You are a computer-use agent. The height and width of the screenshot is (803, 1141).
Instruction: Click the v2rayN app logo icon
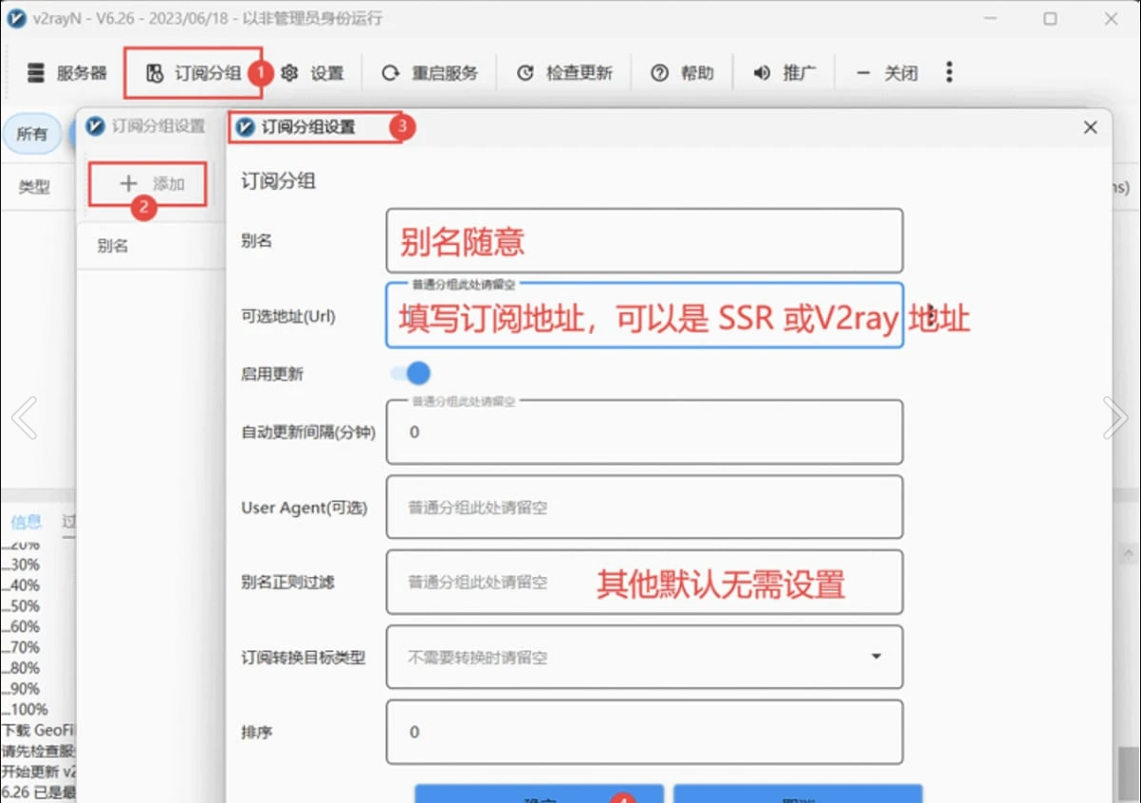pos(16,18)
